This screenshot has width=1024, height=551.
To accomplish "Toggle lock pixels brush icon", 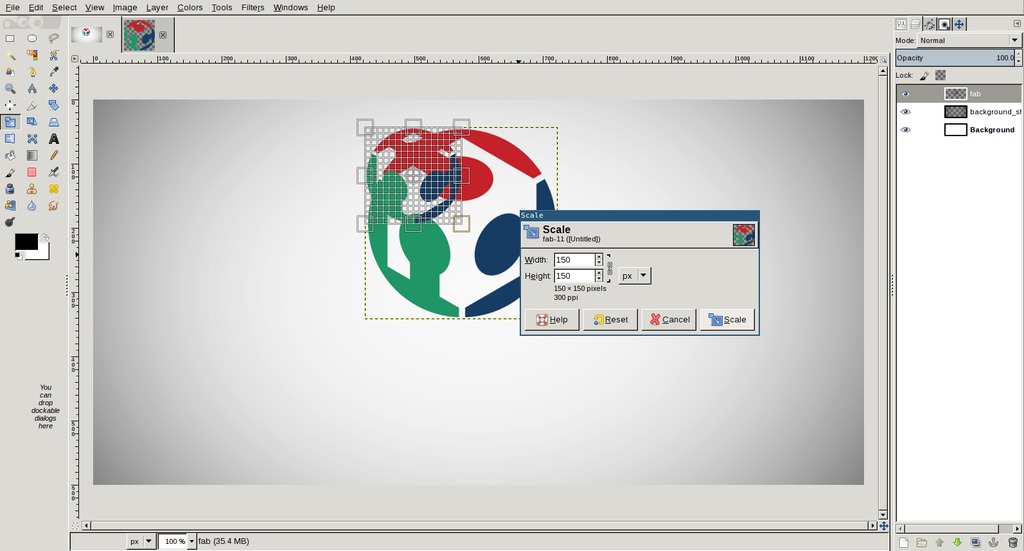I will 924,76.
